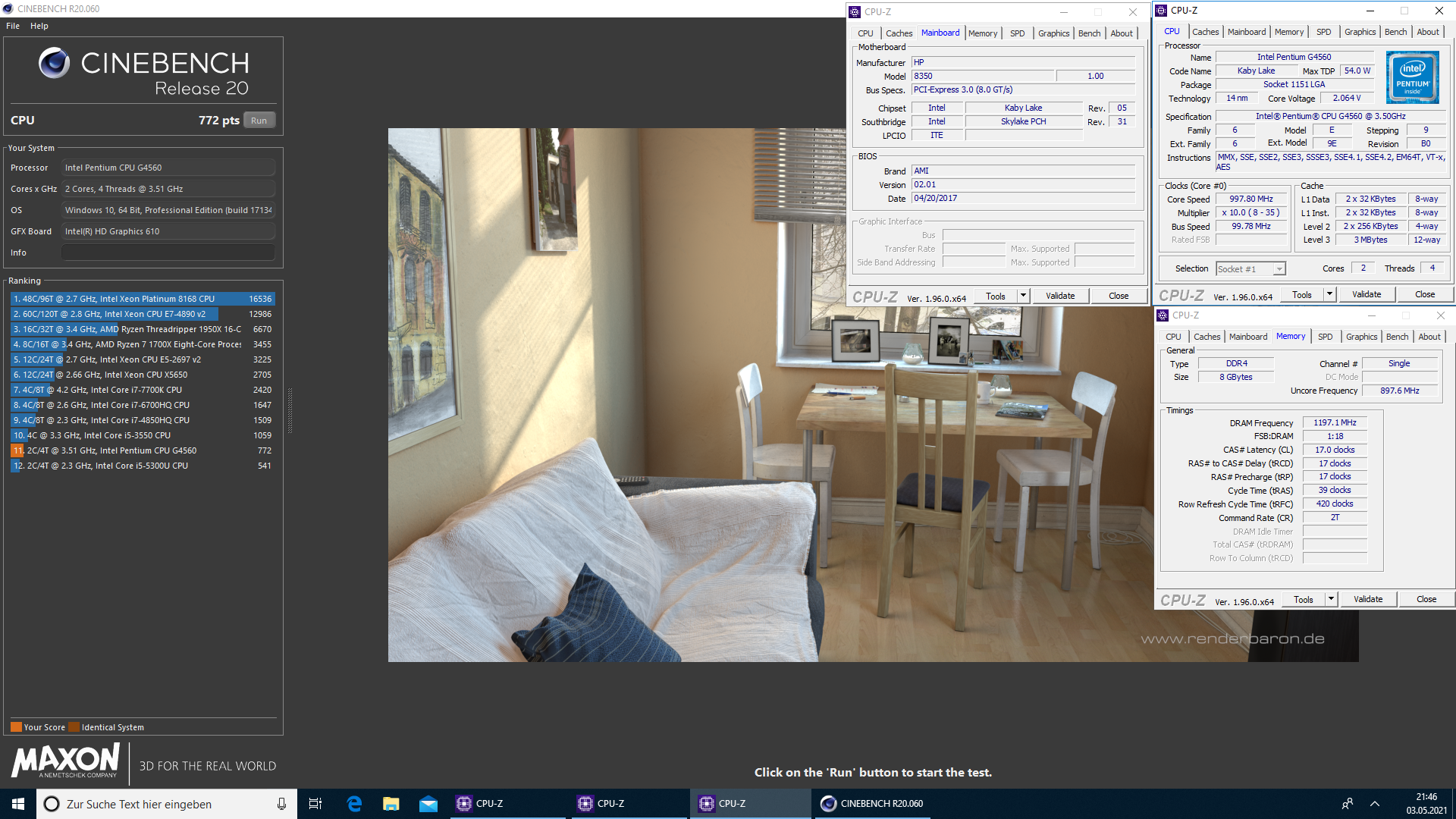Image resolution: width=1456 pixels, height=819 pixels.
Task: Click the BIOS Version value 02.01
Action: tap(1023, 185)
